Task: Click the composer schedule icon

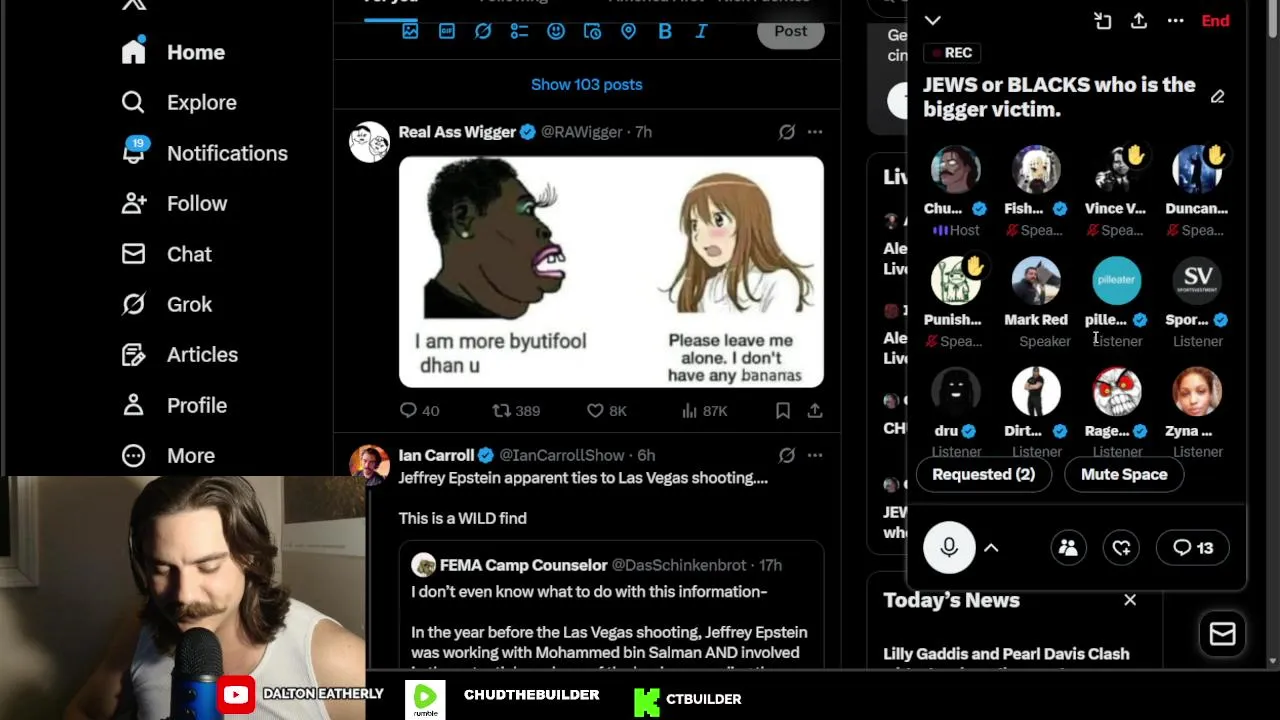Action: pos(592,31)
